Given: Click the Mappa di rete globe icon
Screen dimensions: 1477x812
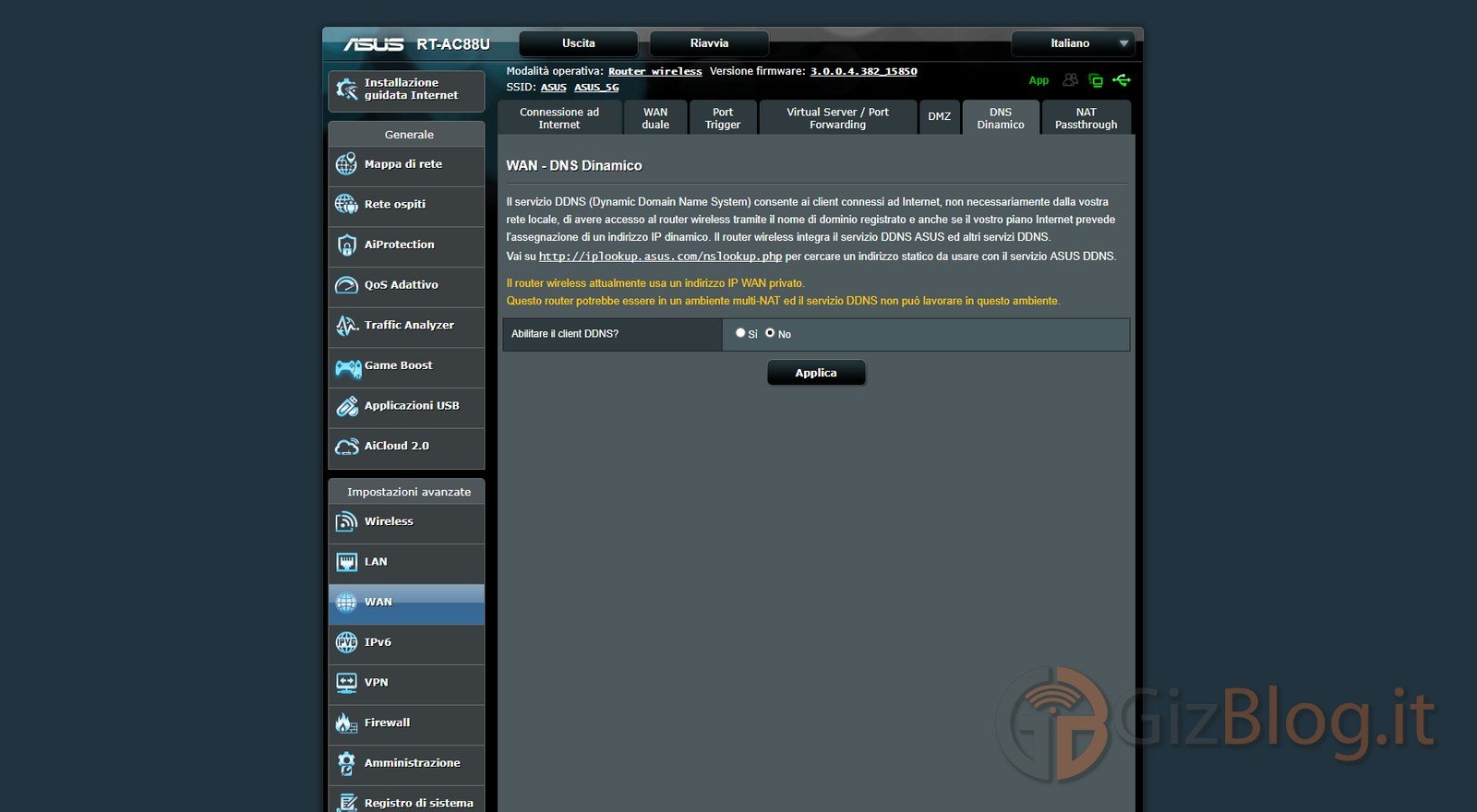Looking at the screenshot, I should click(346, 164).
